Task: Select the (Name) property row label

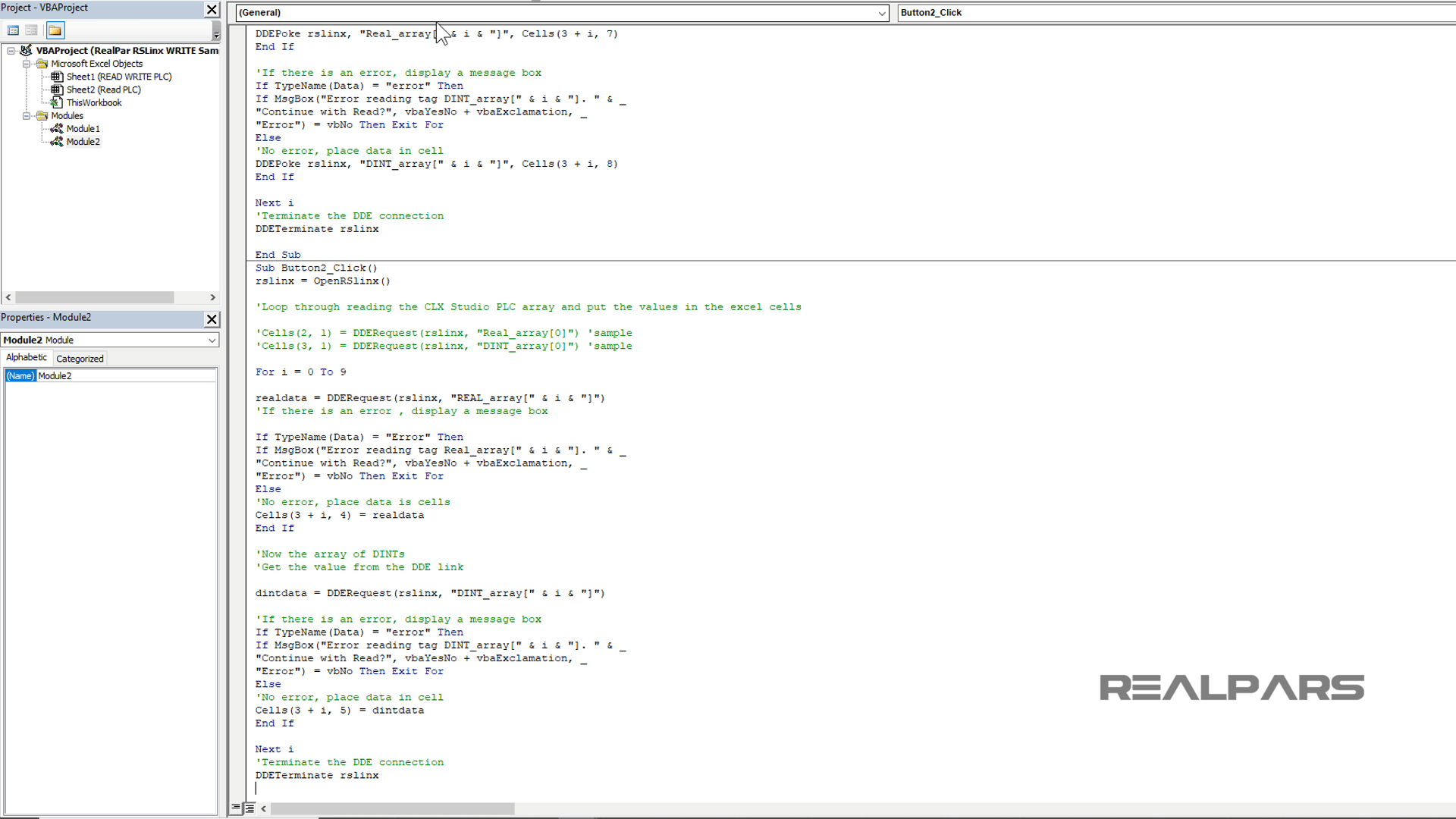Action: point(20,376)
